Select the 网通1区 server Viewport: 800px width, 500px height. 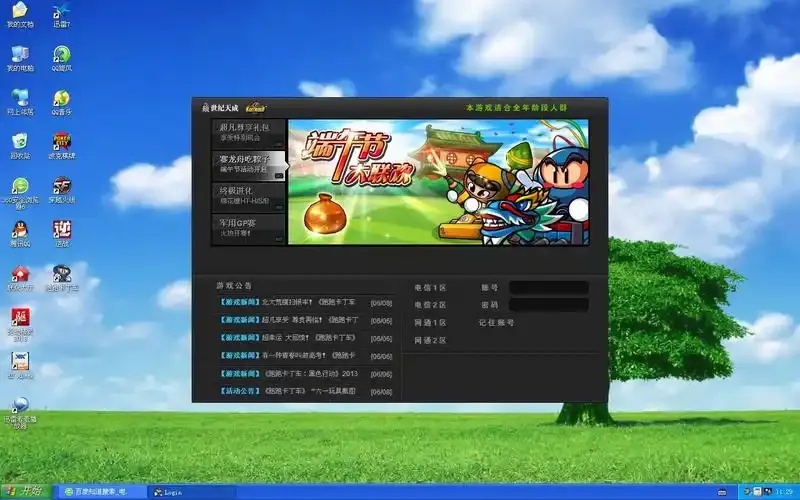click(x=430, y=323)
